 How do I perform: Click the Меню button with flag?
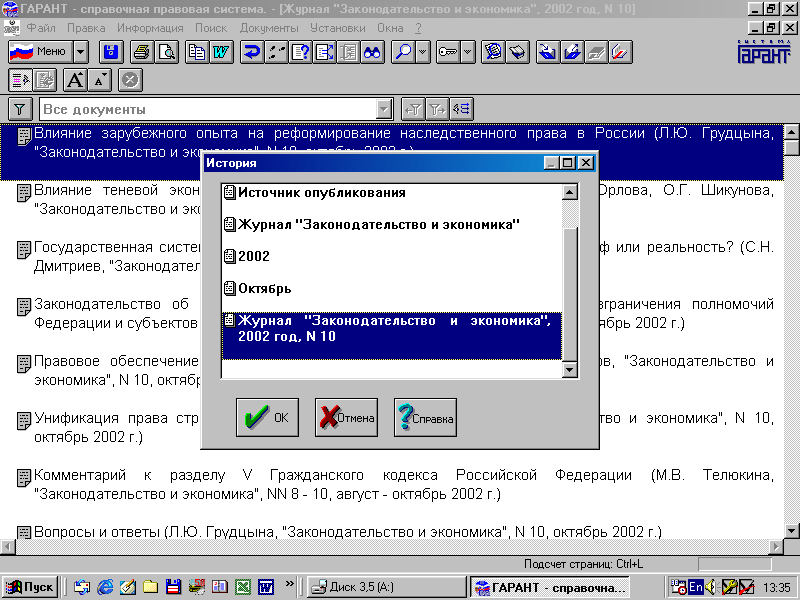pos(41,52)
